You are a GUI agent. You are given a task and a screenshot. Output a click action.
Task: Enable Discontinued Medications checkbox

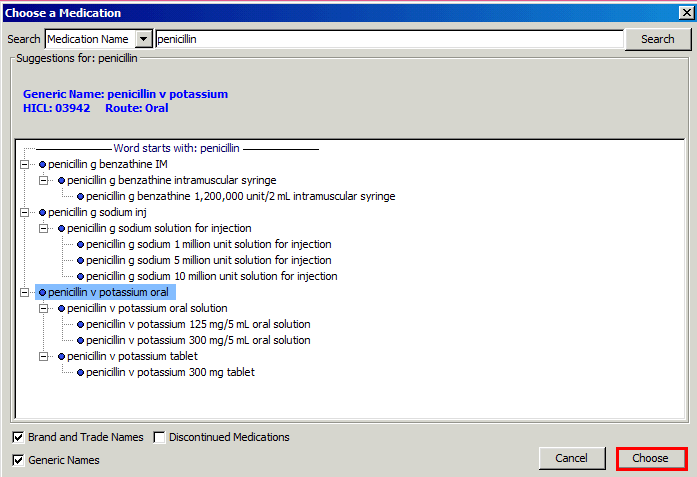coord(160,437)
